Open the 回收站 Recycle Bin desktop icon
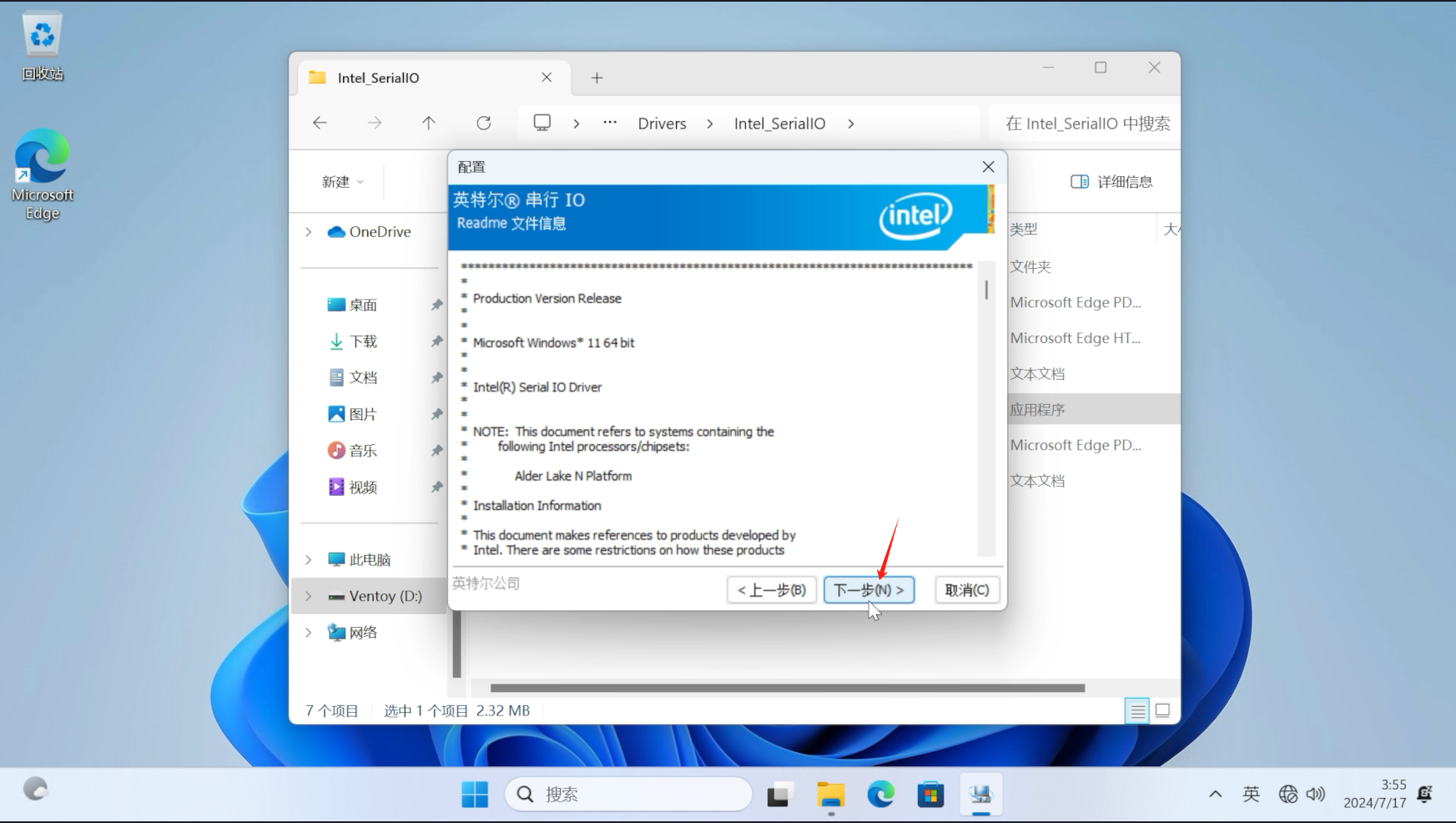 (43, 47)
